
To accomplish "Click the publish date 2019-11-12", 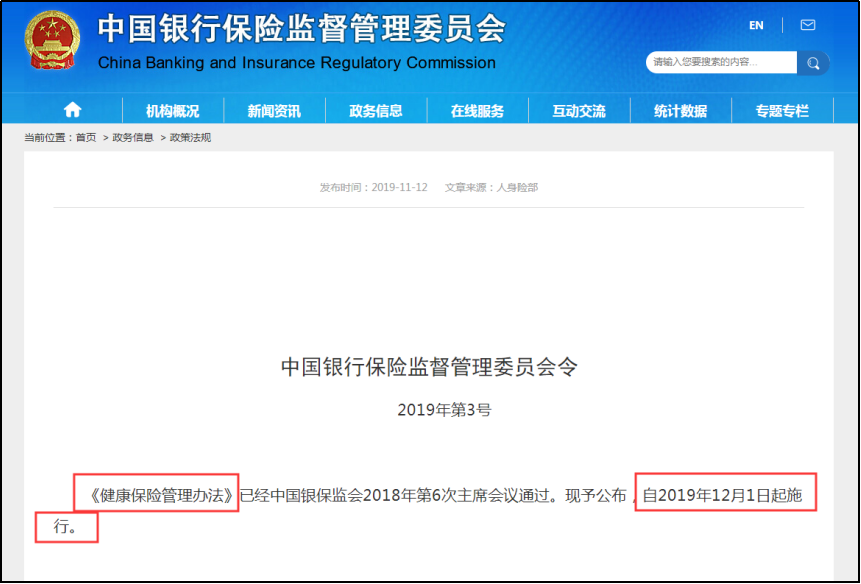I will click(x=399, y=188).
